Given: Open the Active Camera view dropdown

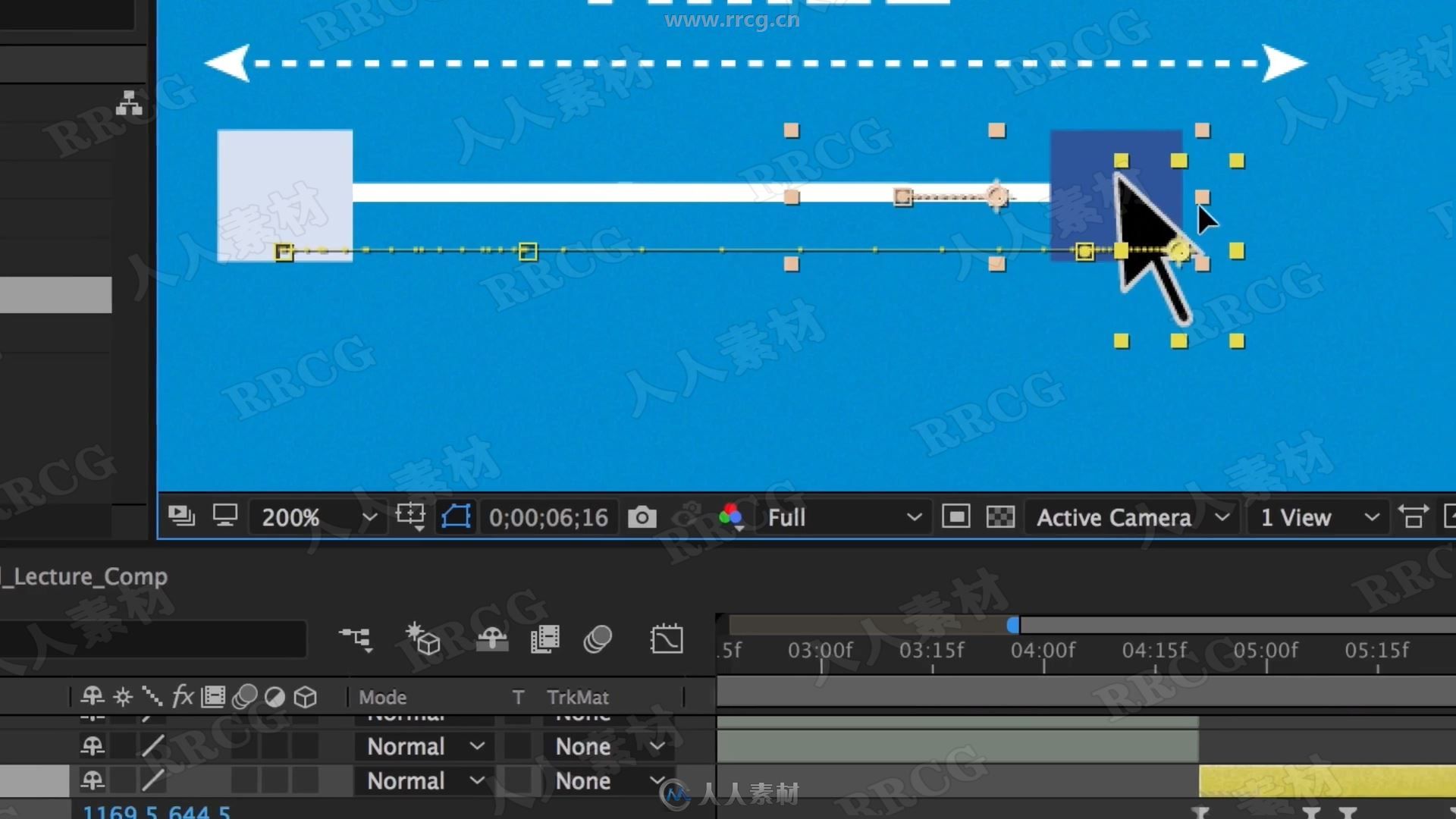Looking at the screenshot, I should pyautogui.click(x=1131, y=517).
